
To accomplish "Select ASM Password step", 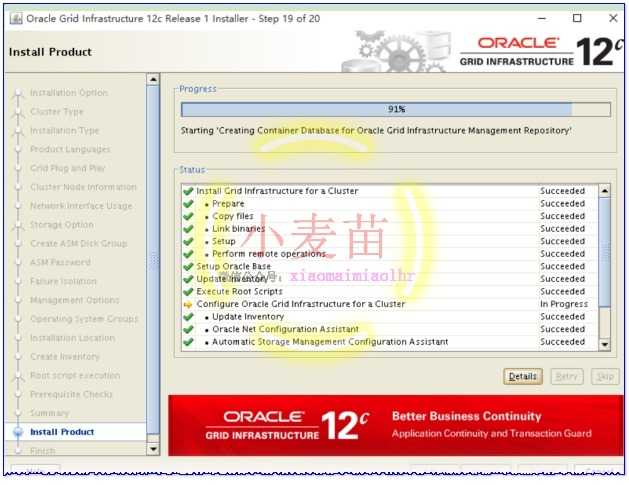I will tap(60, 262).
